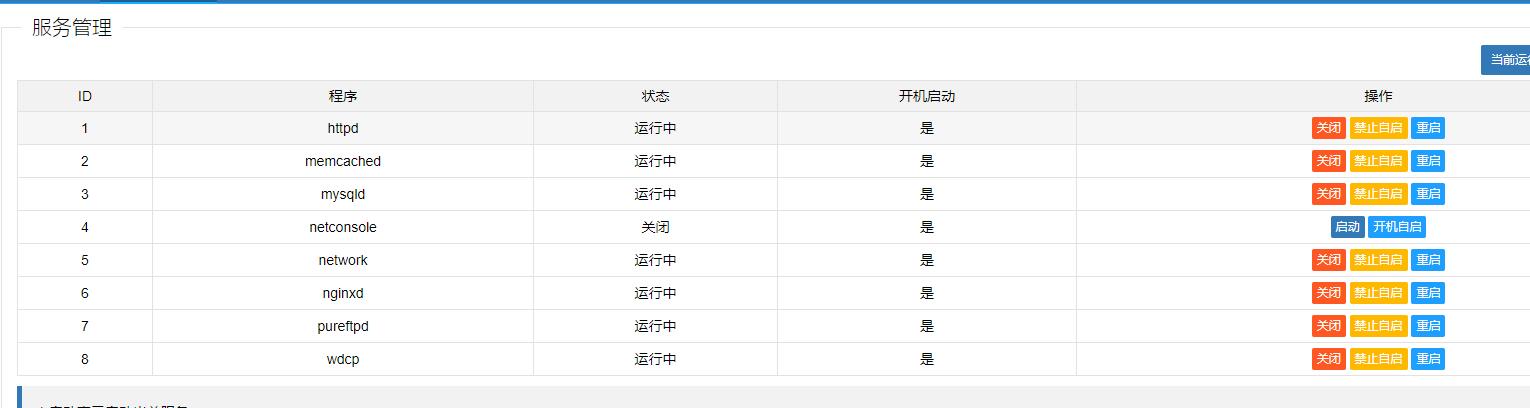1530x408 pixels.
Task: Restart the nginxd service
Action: 1428,293
